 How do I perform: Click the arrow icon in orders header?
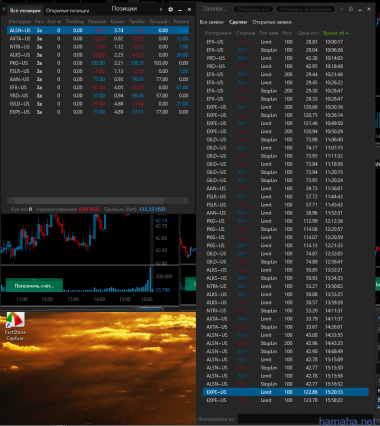342,9
